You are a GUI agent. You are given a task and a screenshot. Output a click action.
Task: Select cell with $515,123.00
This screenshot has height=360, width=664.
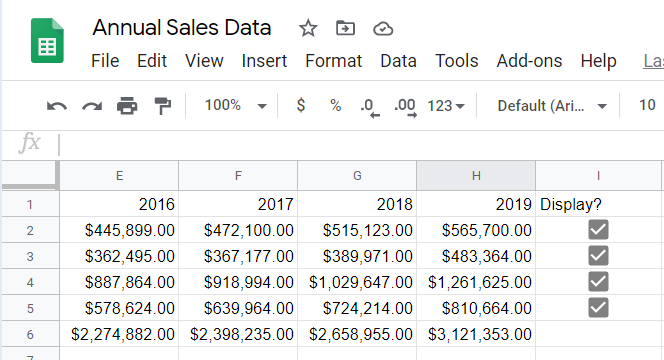pyautogui.click(x=357, y=230)
